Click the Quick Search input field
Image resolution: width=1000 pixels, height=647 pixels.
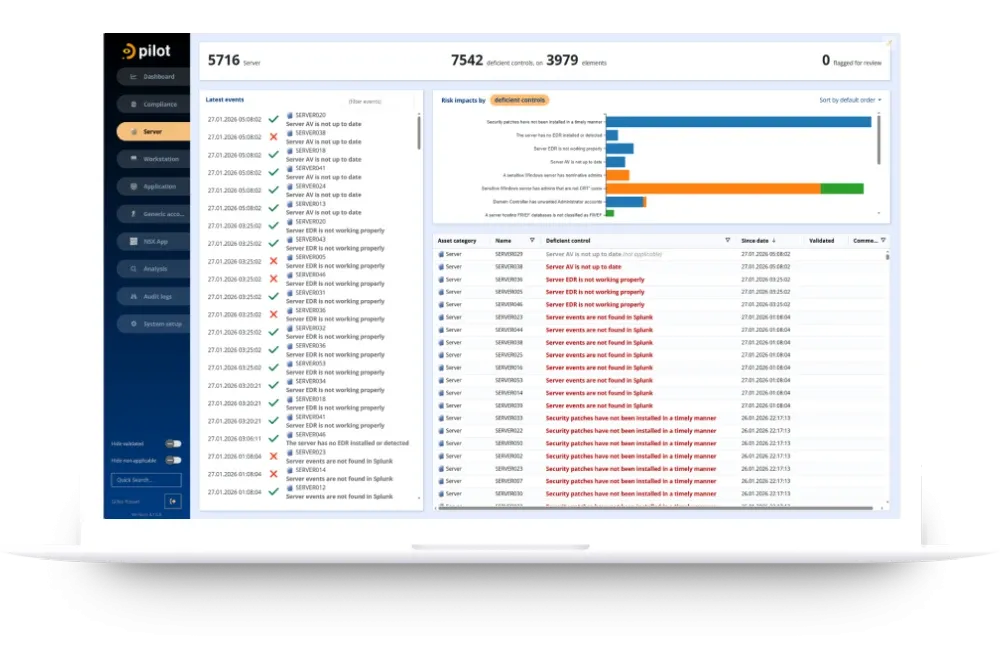coord(146,481)
